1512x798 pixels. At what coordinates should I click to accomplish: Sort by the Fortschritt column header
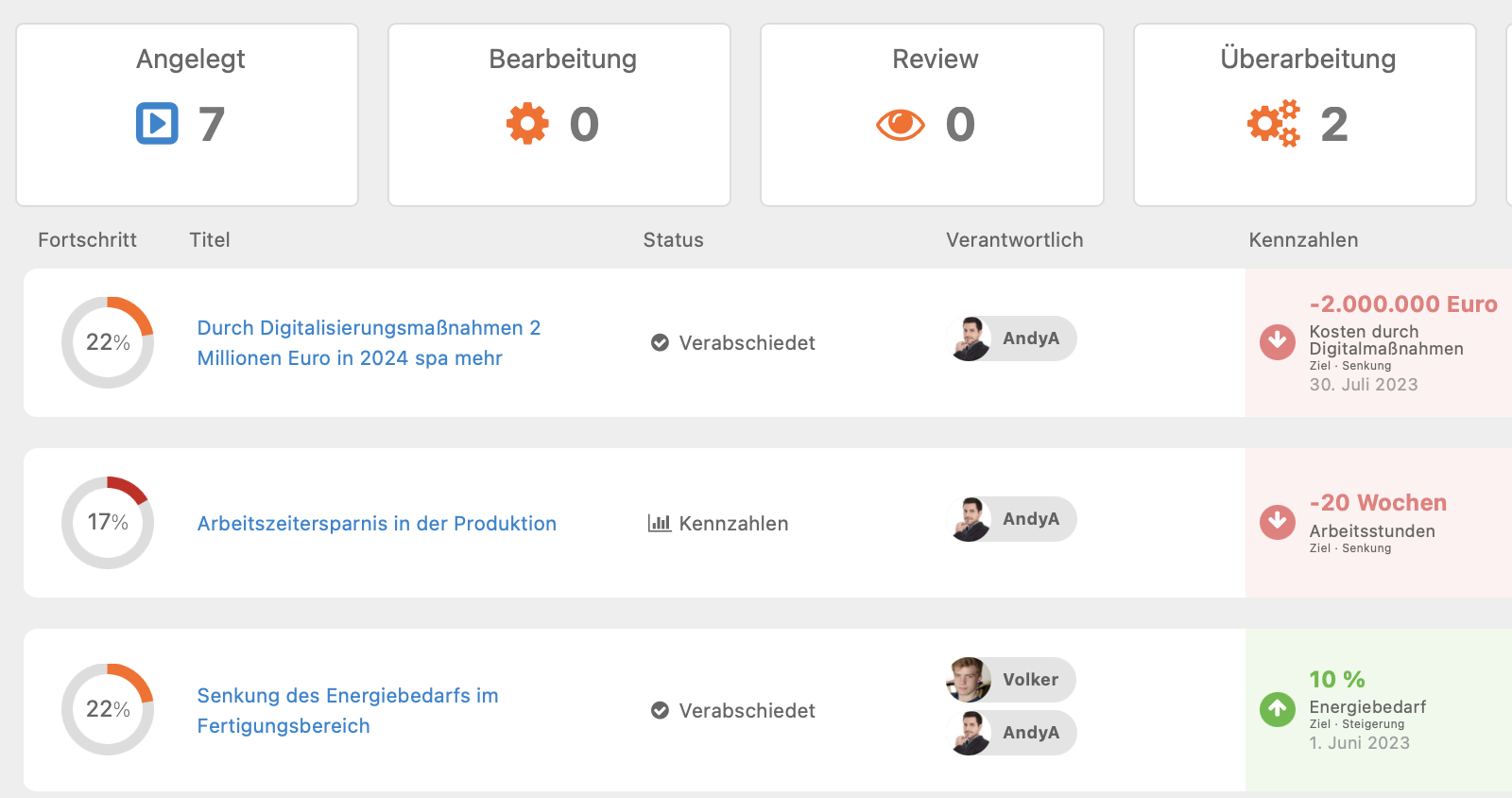click(x=87, y=240)
